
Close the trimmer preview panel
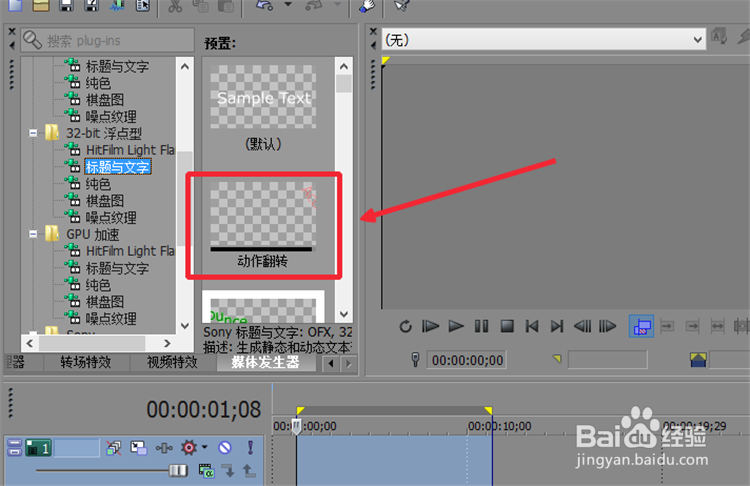374,31
